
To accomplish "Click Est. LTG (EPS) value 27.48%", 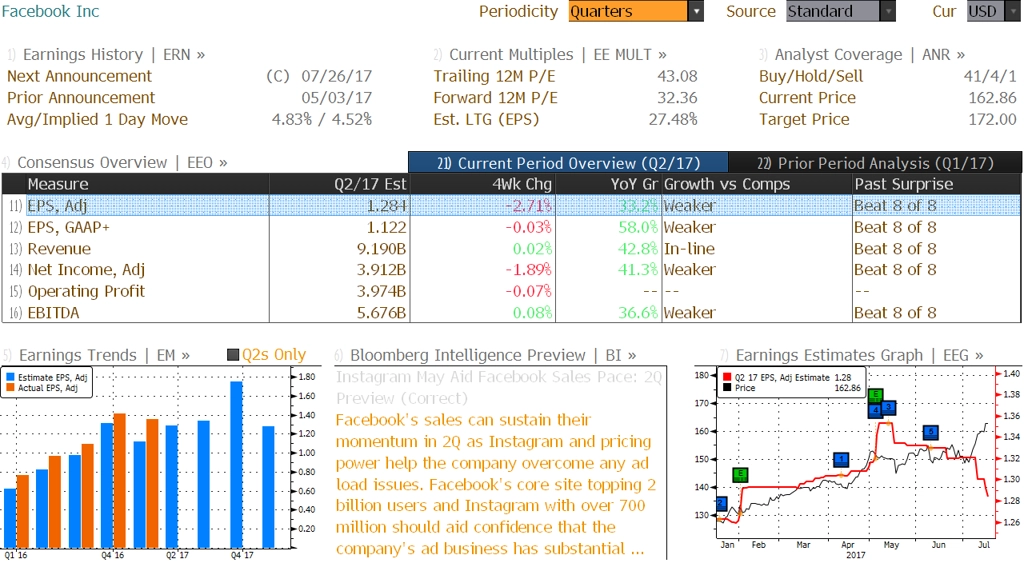I will pyautogui.click(x=673, y=120).
